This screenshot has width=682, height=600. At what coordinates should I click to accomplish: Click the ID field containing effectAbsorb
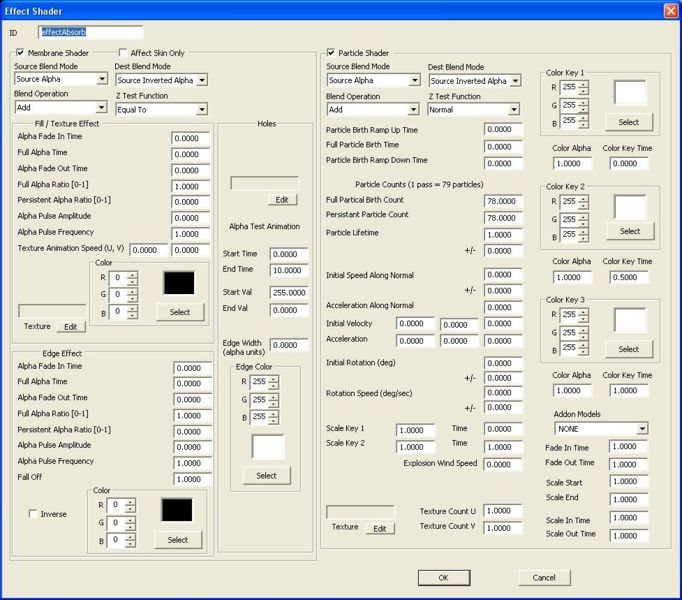click(x=90, y=32)
